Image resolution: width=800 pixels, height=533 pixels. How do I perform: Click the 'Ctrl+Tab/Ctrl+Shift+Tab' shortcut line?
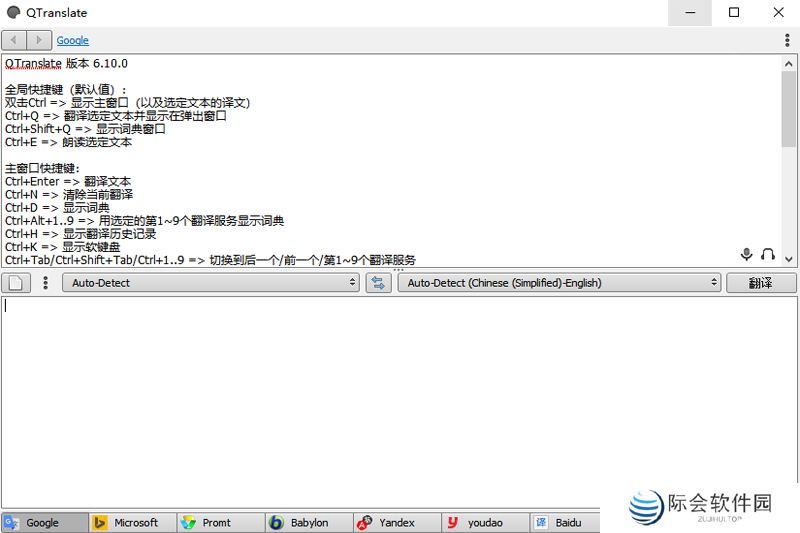coord(210,260)
